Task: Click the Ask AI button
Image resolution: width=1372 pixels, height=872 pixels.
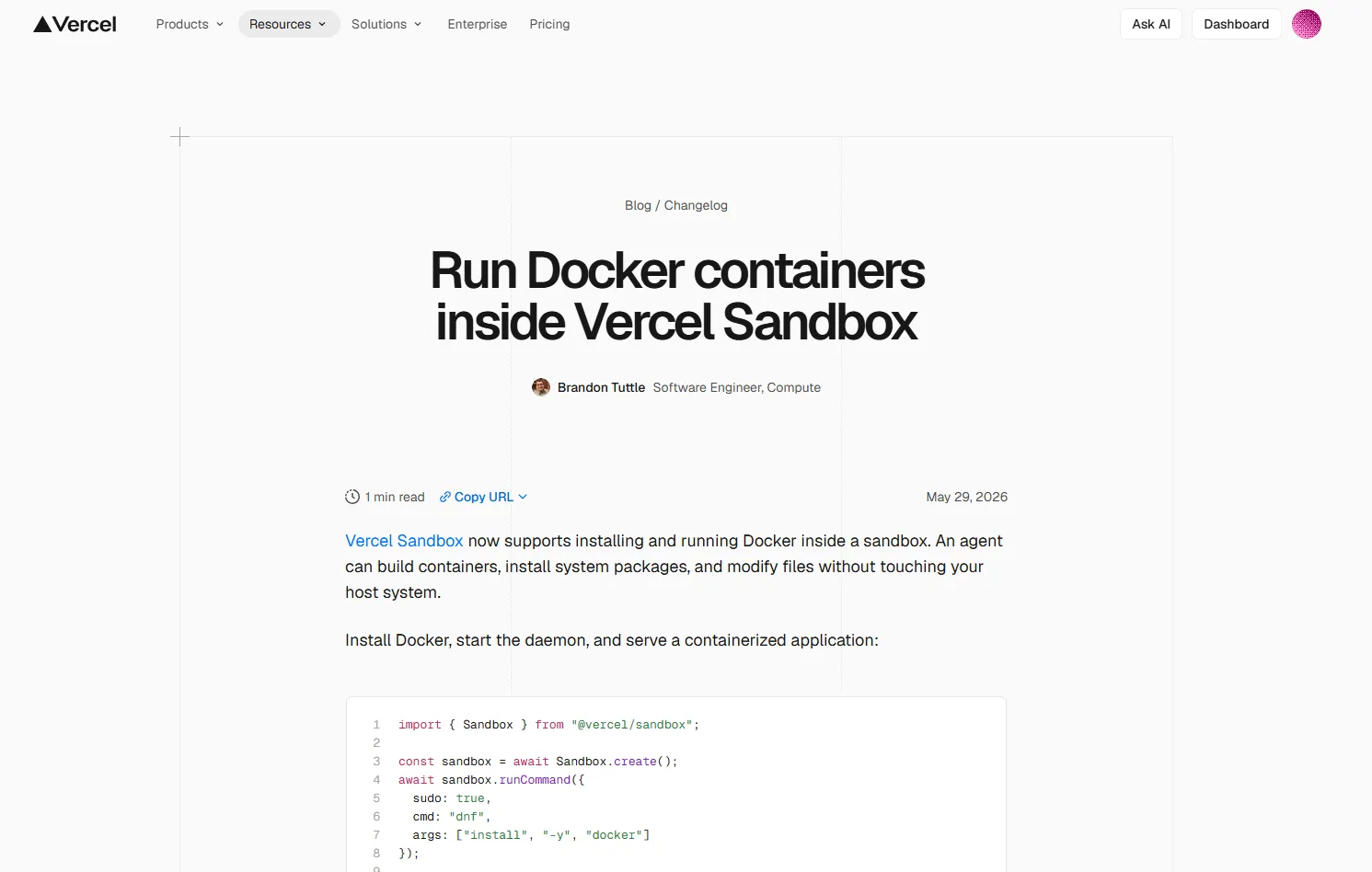Action: pos(1150,24)
